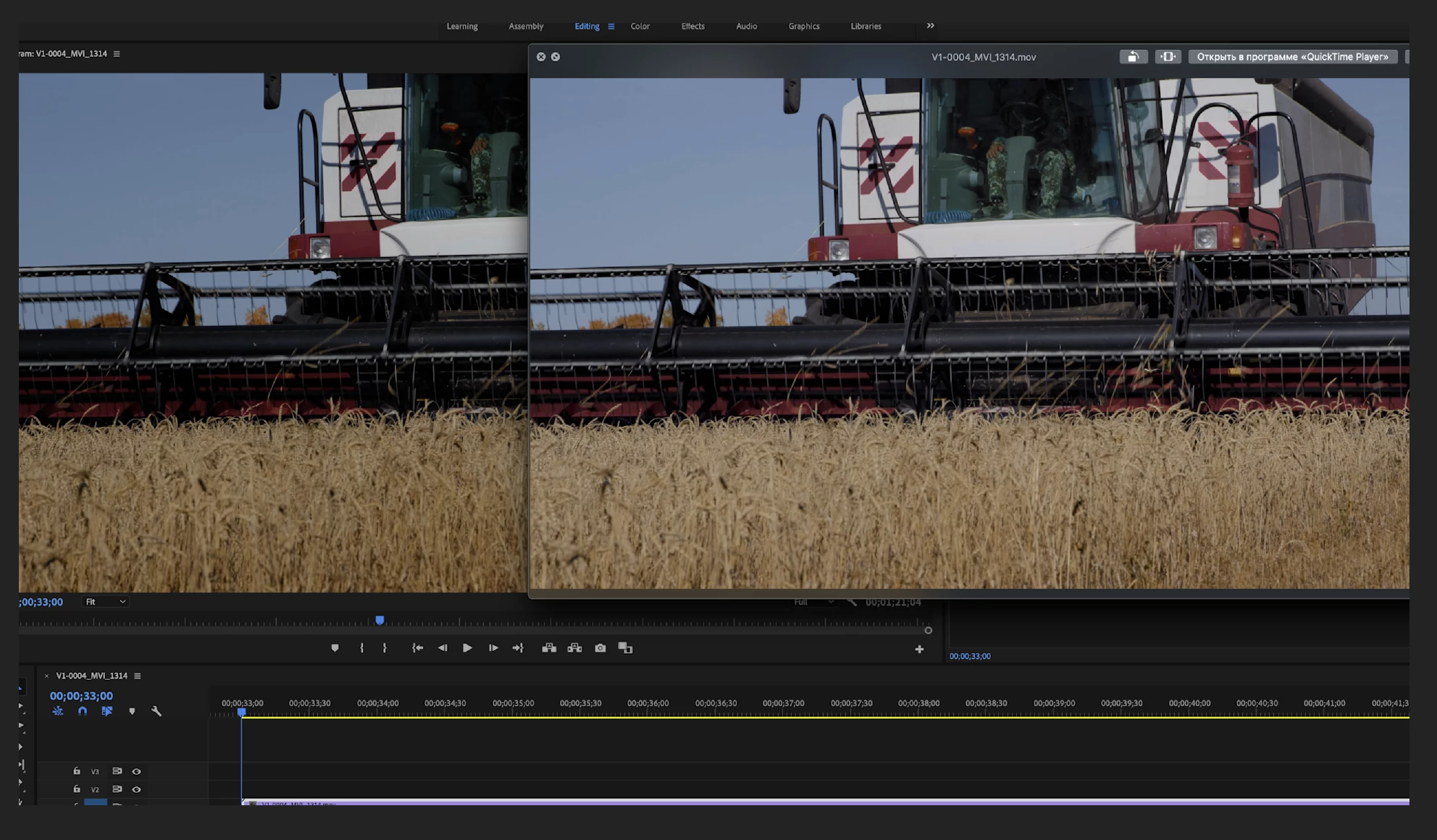Click the Extract button next to Lift
Screen dimensions: 1437x840
(x=574, y=648)
